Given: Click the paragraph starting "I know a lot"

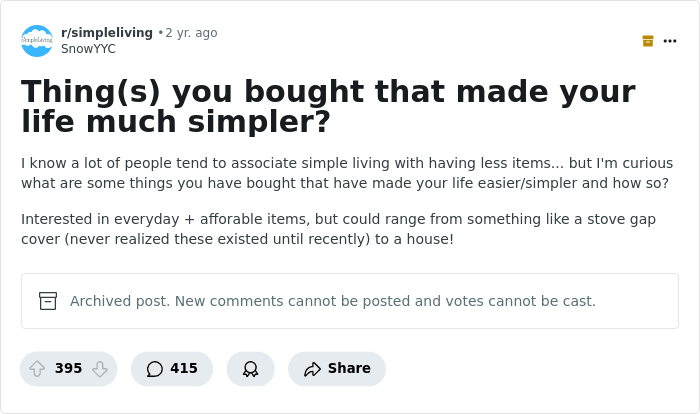Looking at the screenshot, I should coord(347,173).
